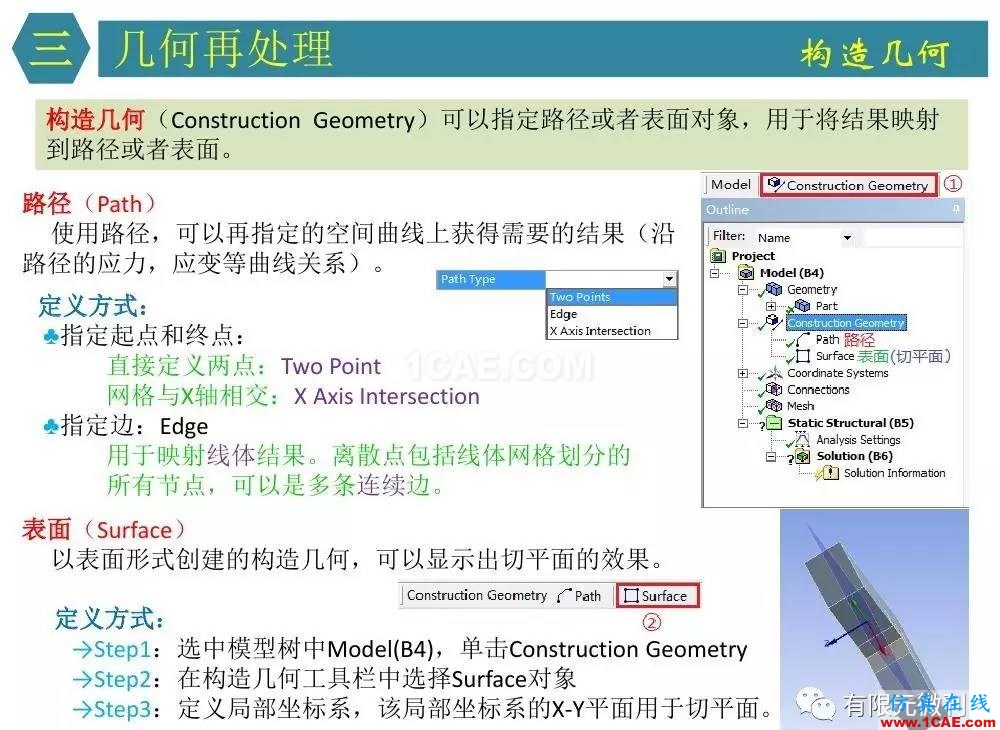Click the 3D model viewport preview

874,618
